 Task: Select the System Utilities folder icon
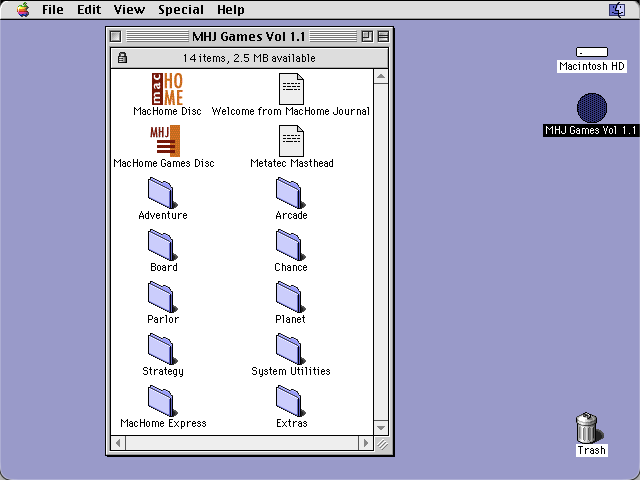pos(291,349)
